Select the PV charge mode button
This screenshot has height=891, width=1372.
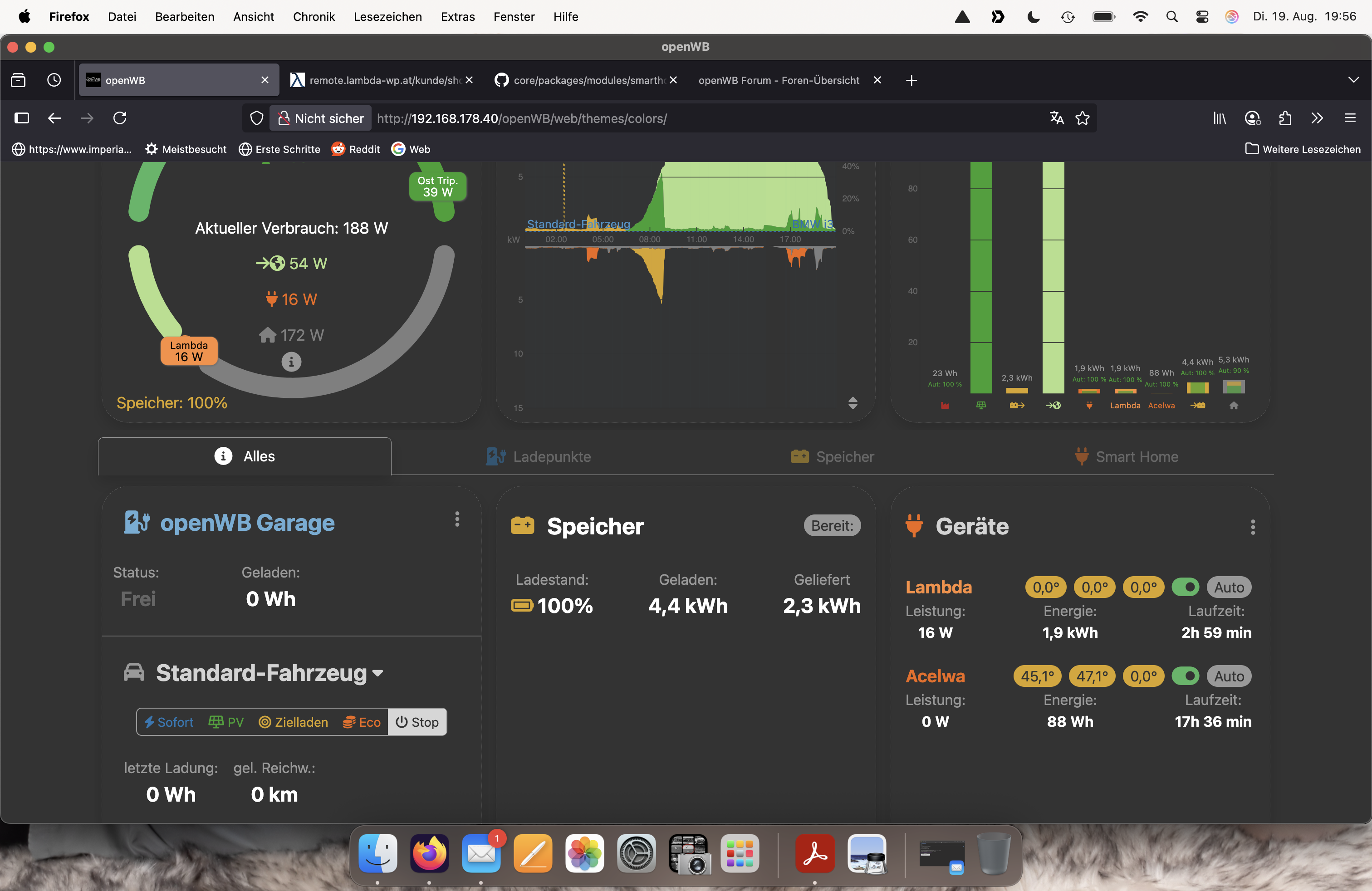pyautogui.click(x=226, y=722)
